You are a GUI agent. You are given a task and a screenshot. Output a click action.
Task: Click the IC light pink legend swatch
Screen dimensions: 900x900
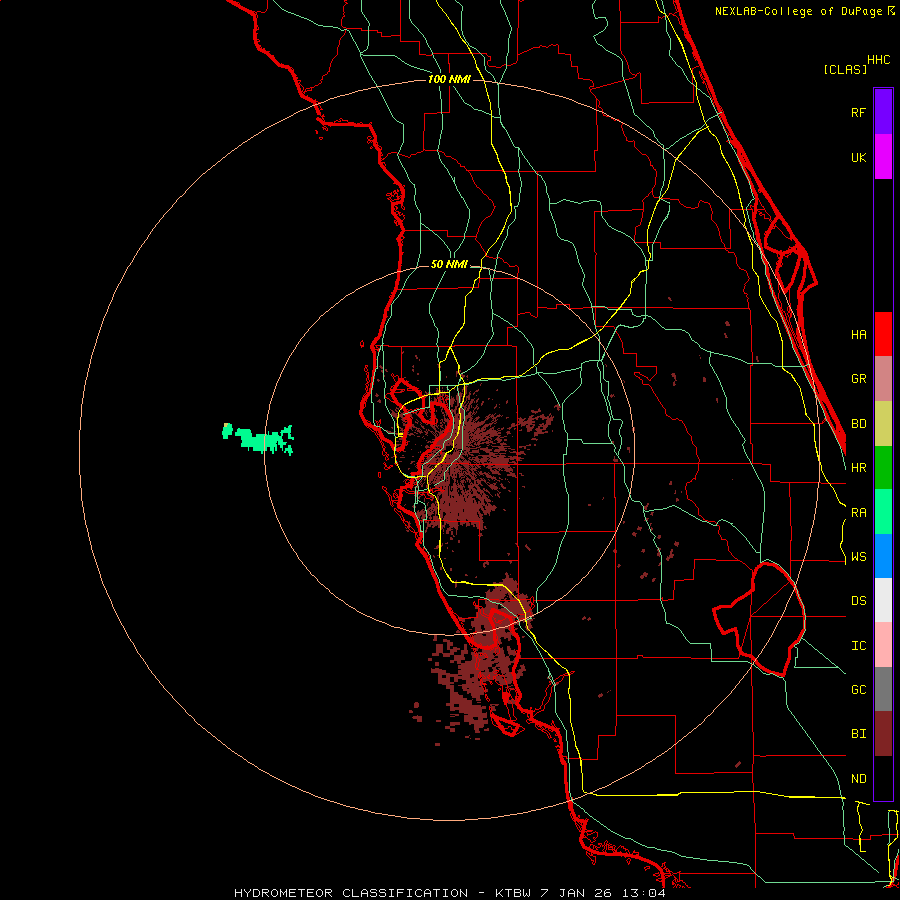coord(883,645)
